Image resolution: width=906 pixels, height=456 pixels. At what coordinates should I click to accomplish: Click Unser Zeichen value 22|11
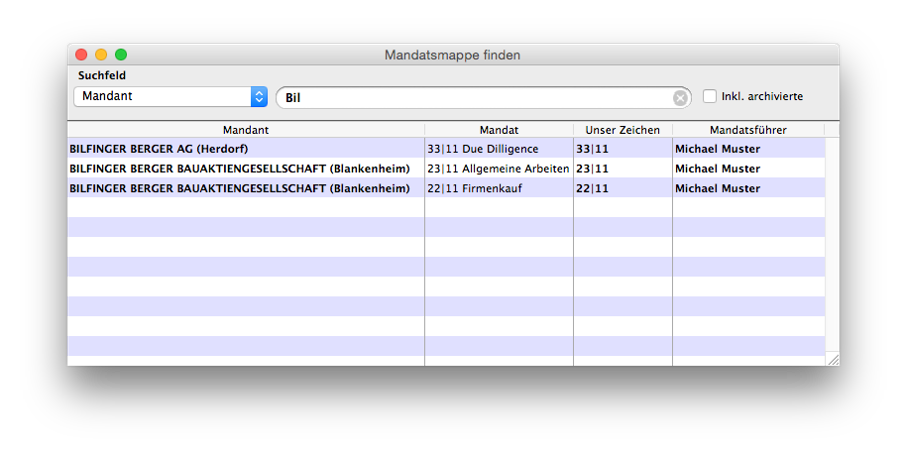(592, 188)
